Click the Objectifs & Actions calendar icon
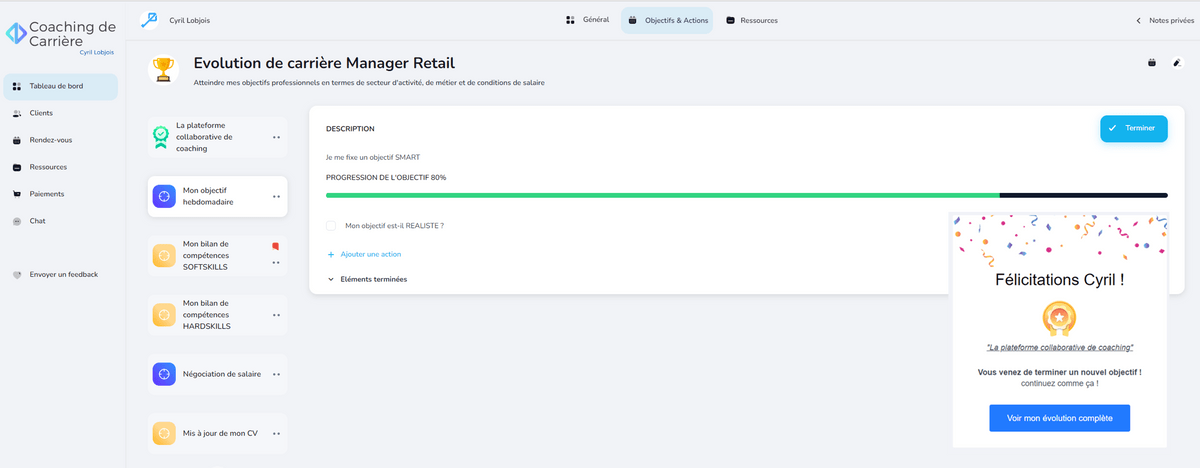 tap(632, 20)
